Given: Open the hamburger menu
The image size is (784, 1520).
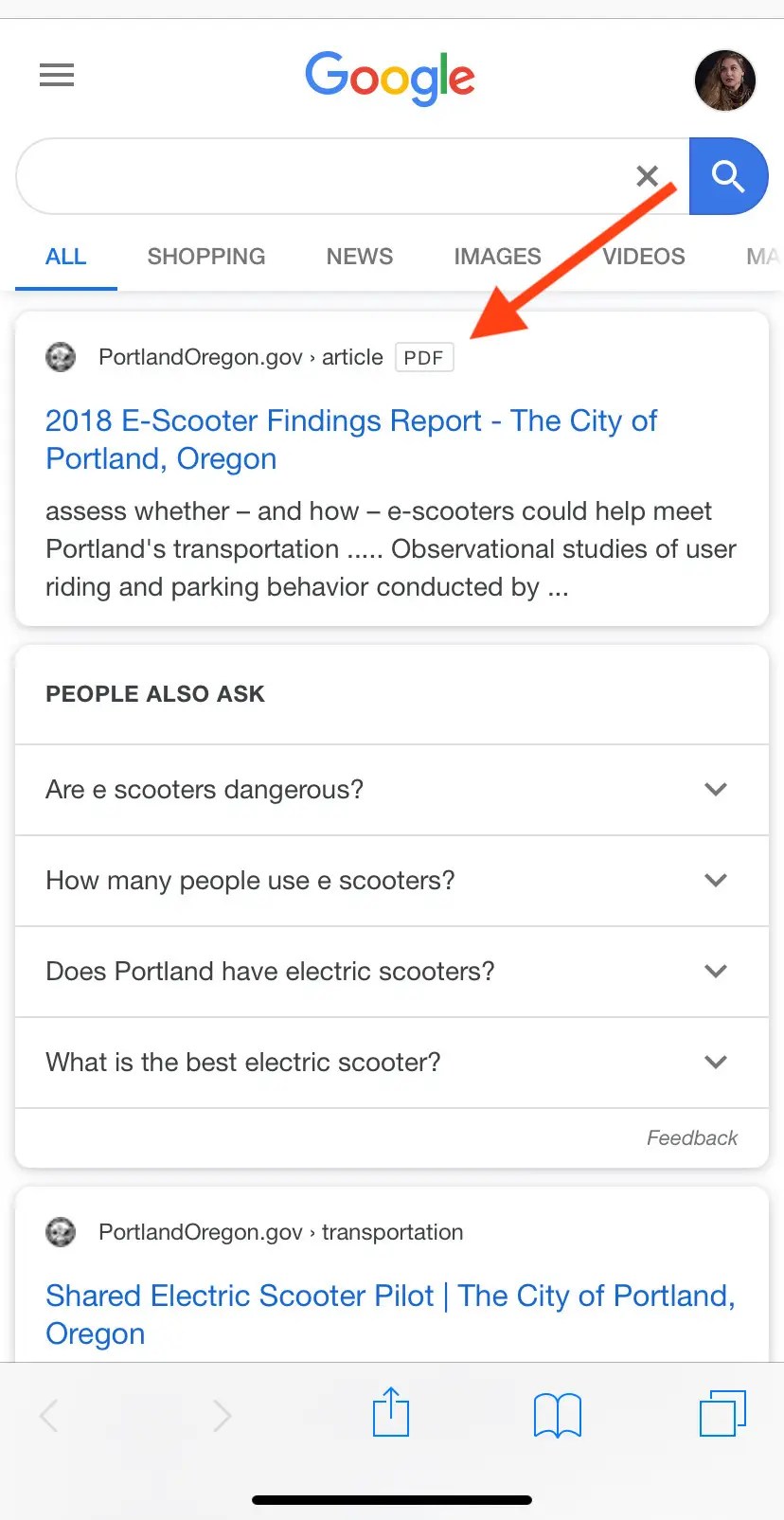Looking at the screenshot, I should (x=57, y=75).
